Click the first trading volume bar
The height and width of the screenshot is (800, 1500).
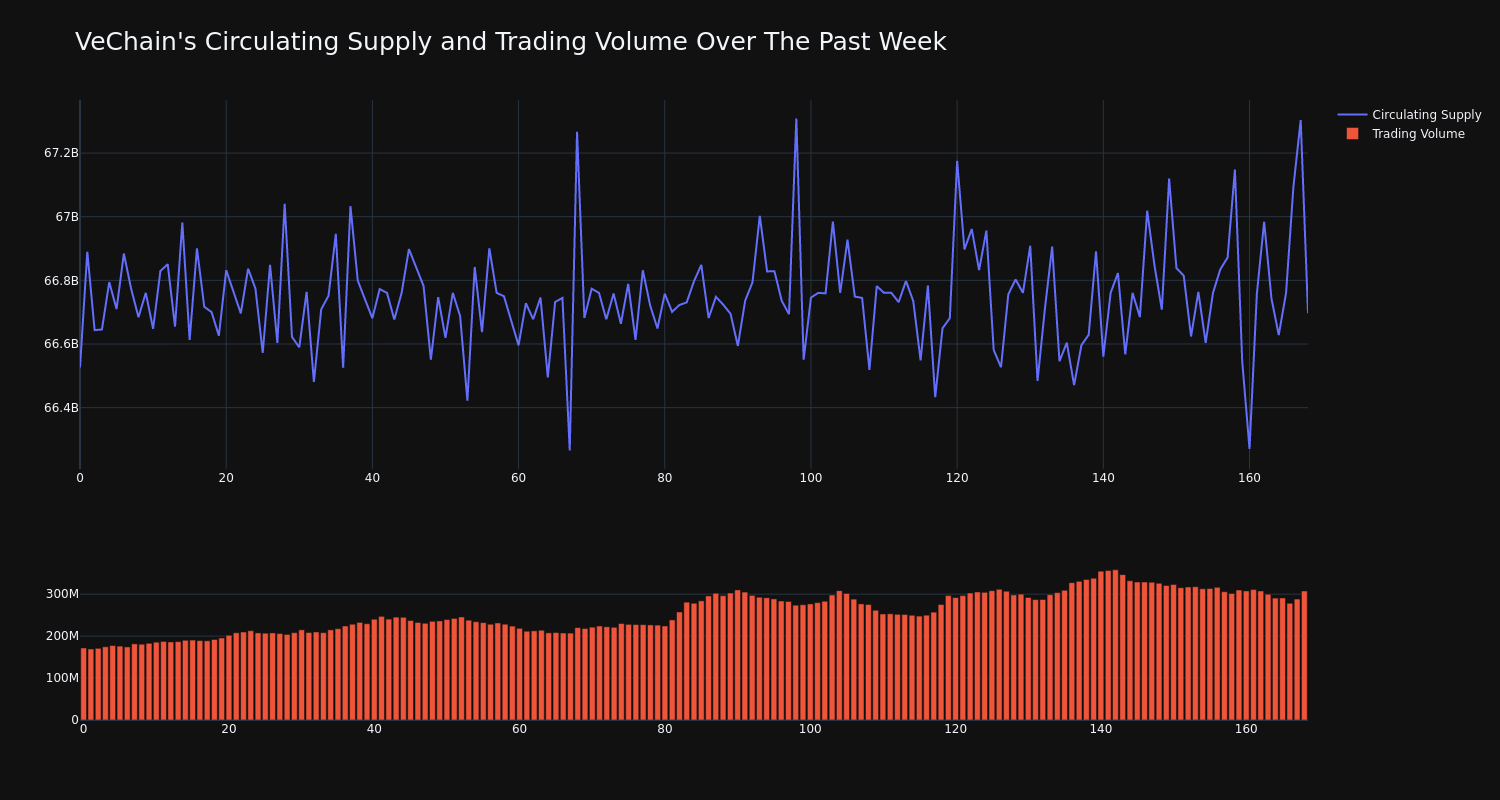tap(83, 684)
